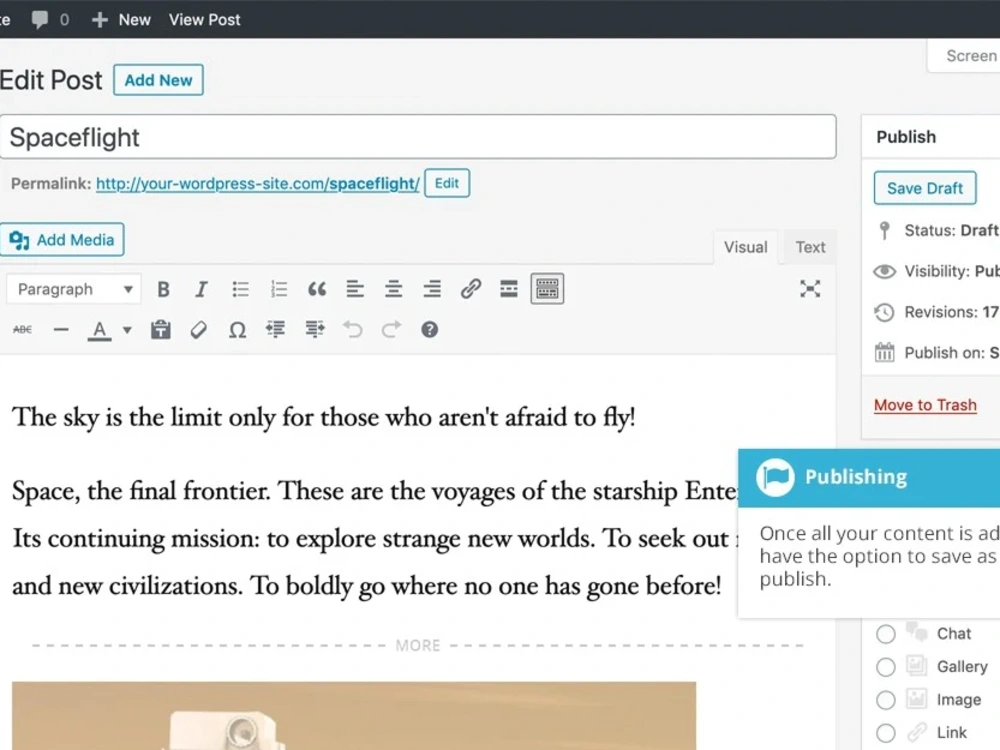Image resolution: width=1000 pixels, height=750 pixels.
Task: Clear formatting with the eraser icon
Action: tap(199, 330)
